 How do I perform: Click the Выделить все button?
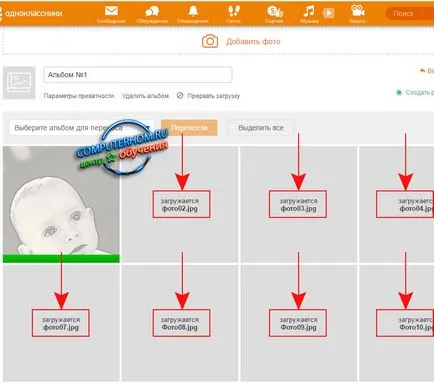(x=261, y=128)
